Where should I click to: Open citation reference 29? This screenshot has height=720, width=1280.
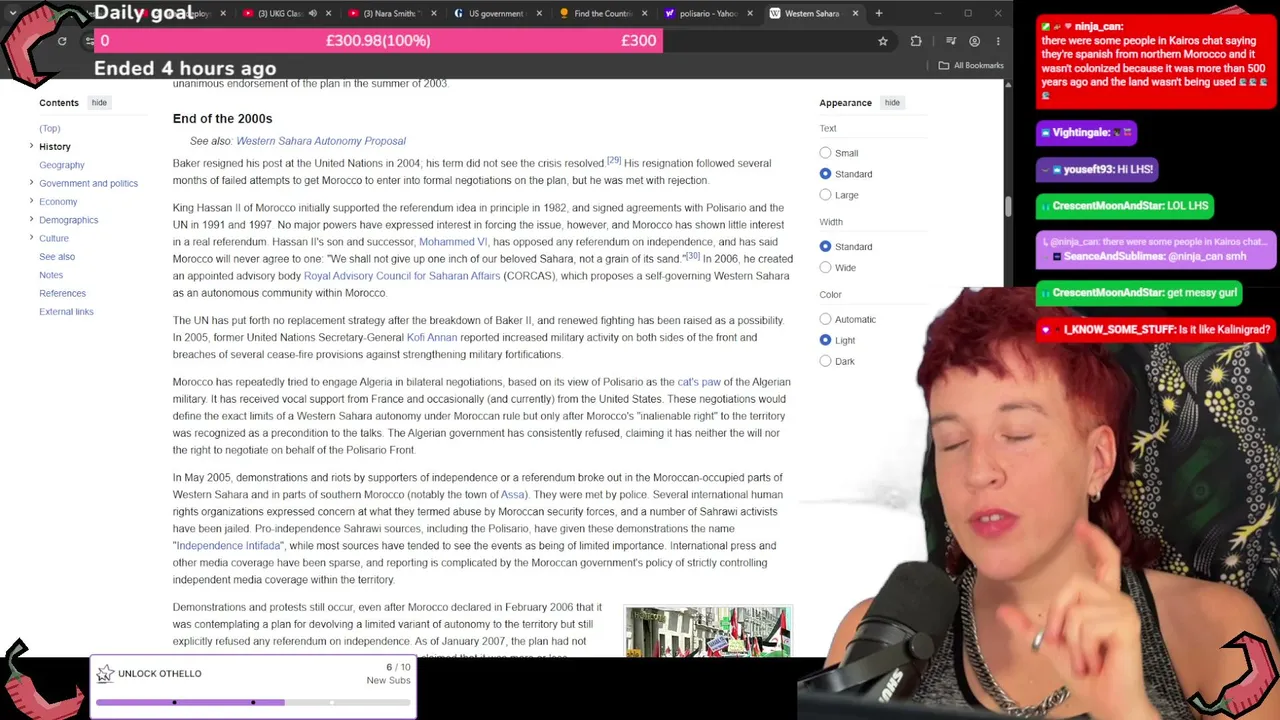[614, 160]
